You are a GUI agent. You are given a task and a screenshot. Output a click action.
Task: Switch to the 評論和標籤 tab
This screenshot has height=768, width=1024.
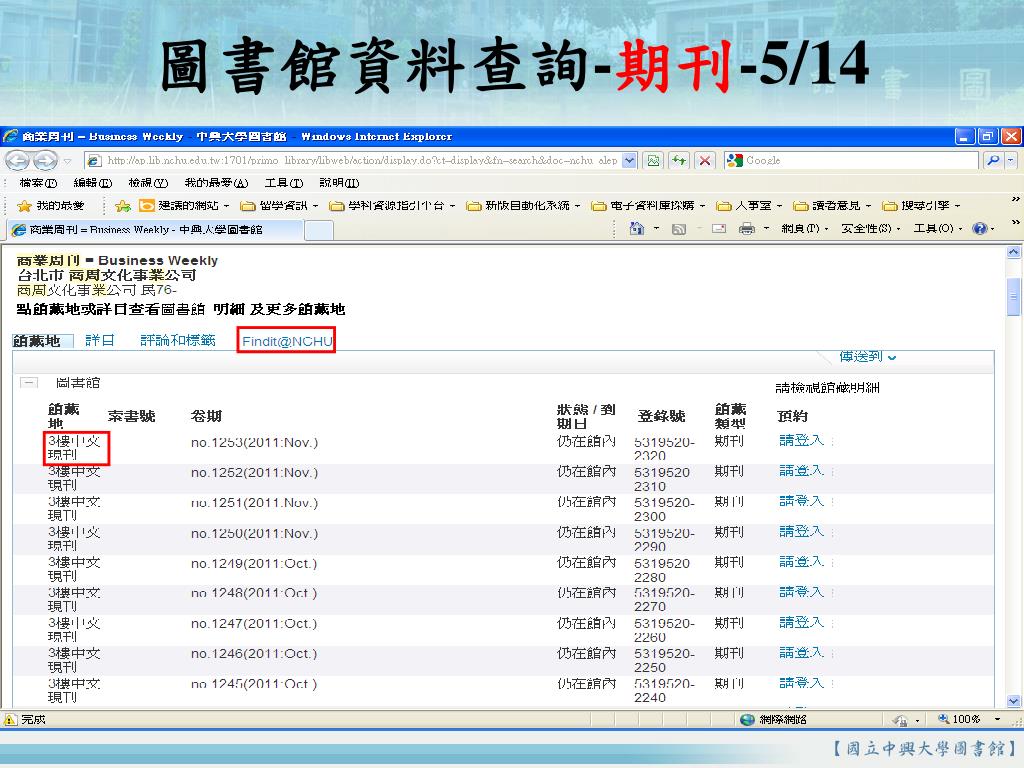tap(178, 340)
